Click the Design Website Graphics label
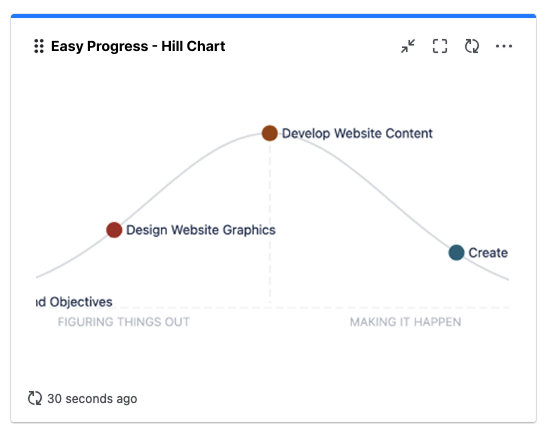The height and width of the screenshot is (437, 545). coord(201,230)
